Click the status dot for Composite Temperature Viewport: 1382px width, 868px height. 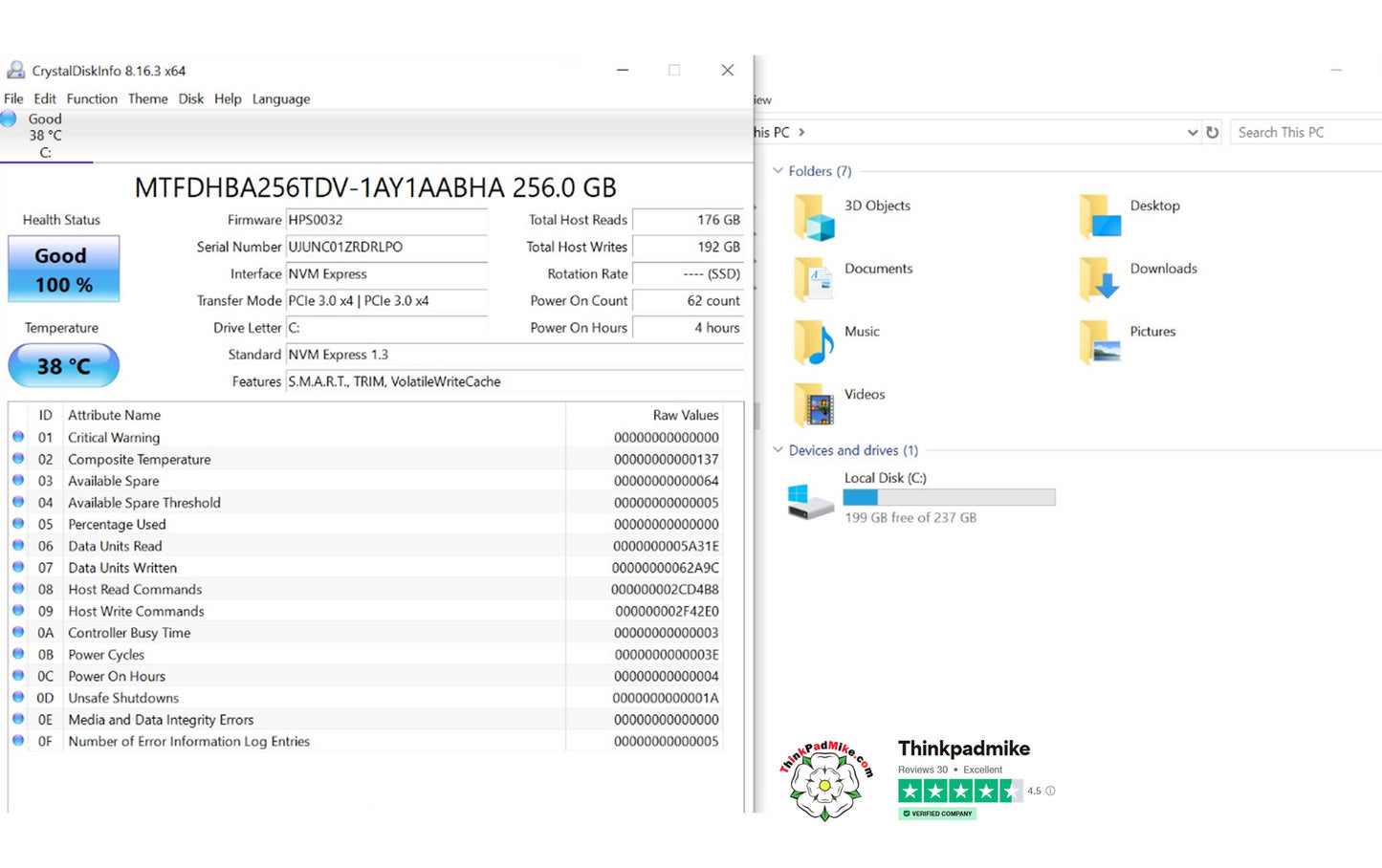click(x=18, y=459)
